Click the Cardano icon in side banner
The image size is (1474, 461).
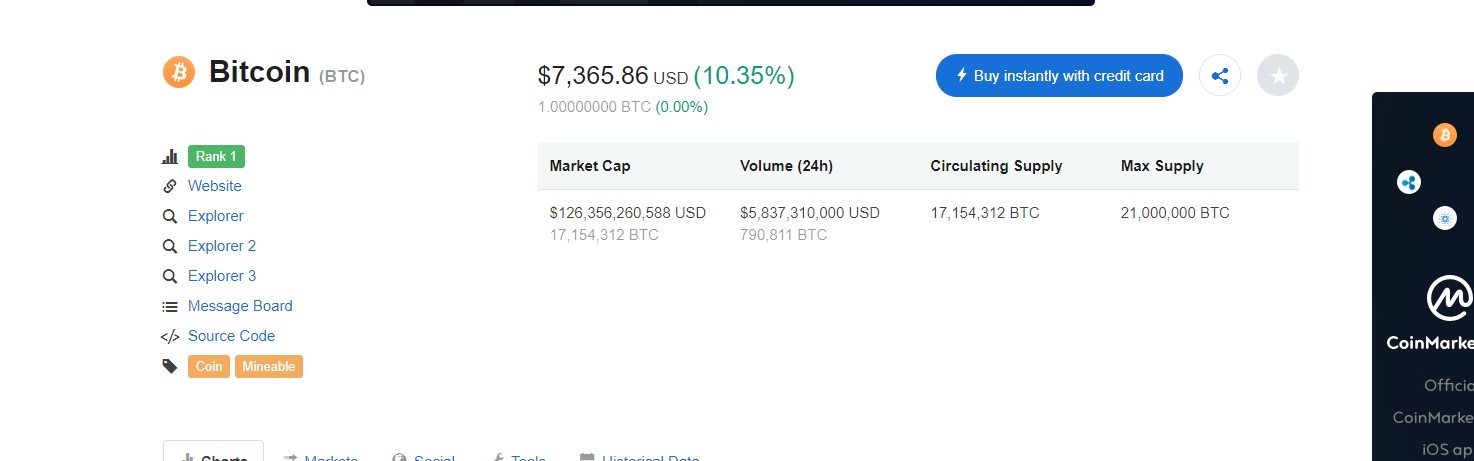[1445, 218]
